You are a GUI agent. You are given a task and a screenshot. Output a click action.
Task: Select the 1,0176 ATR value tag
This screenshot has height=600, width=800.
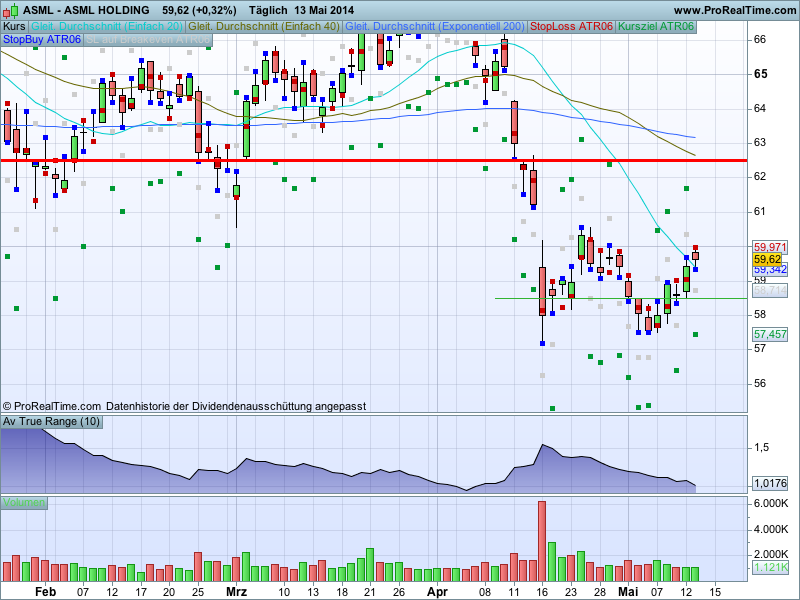tap(770, 483)
